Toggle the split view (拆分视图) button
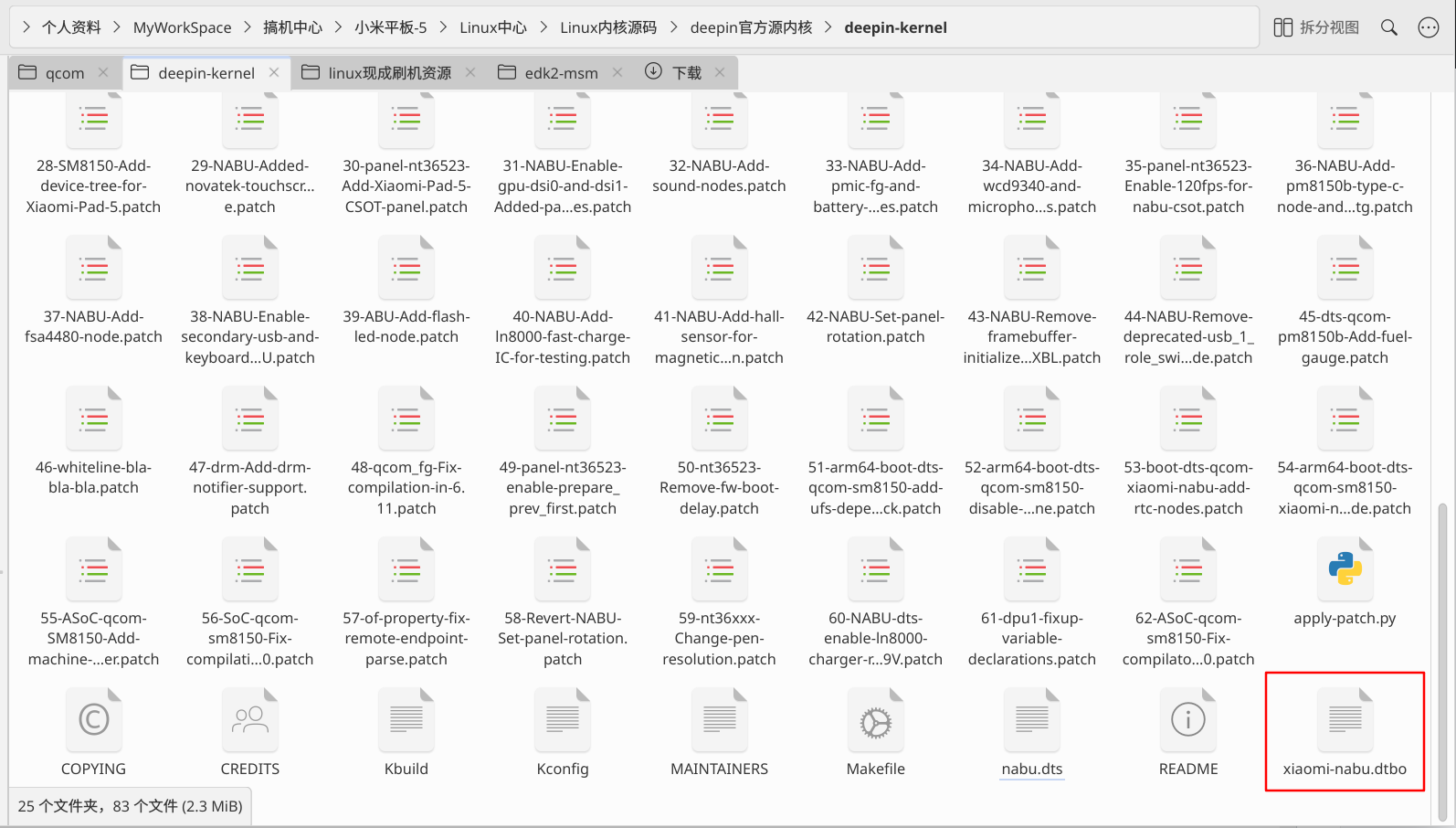1456x828 pixels. (x=1316, y=27)
